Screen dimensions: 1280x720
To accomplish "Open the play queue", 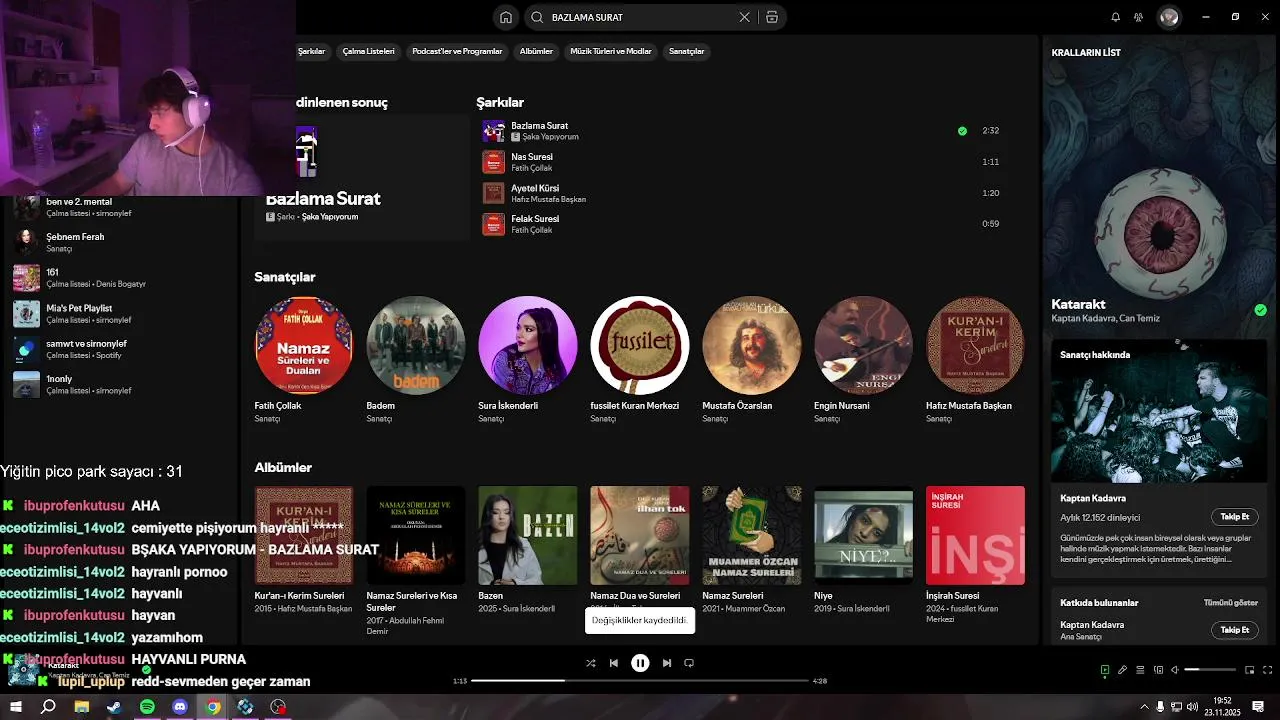I will pos(1140,670).
